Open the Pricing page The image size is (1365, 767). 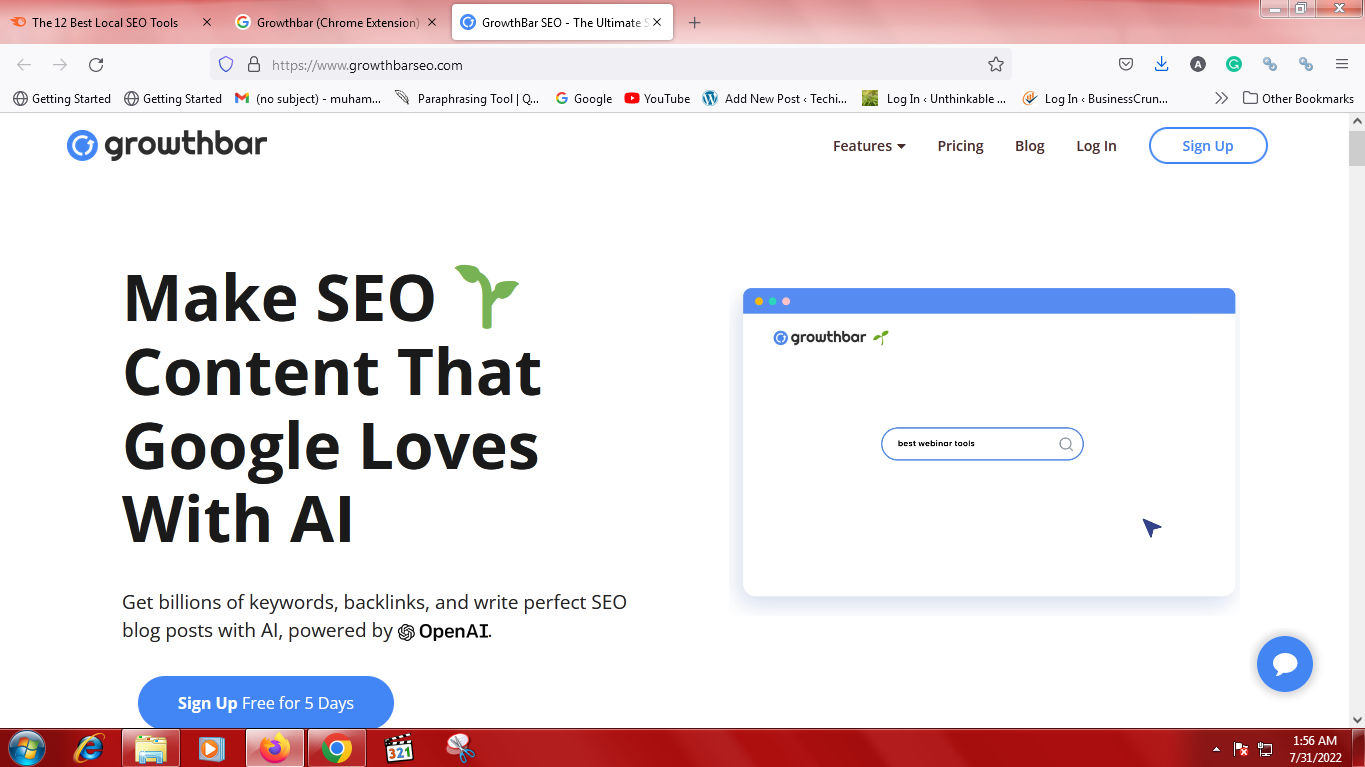coord(960,146)
